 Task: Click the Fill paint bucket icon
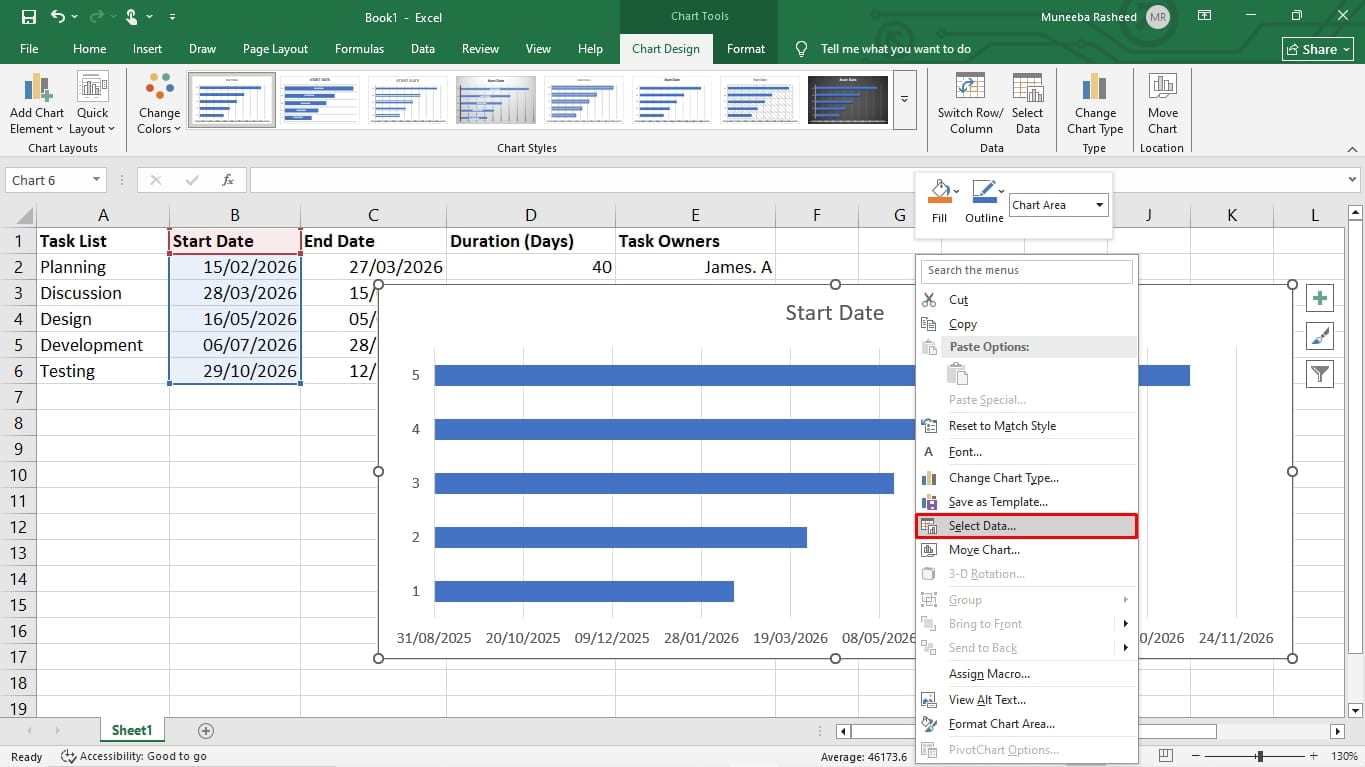click(940, 190)
